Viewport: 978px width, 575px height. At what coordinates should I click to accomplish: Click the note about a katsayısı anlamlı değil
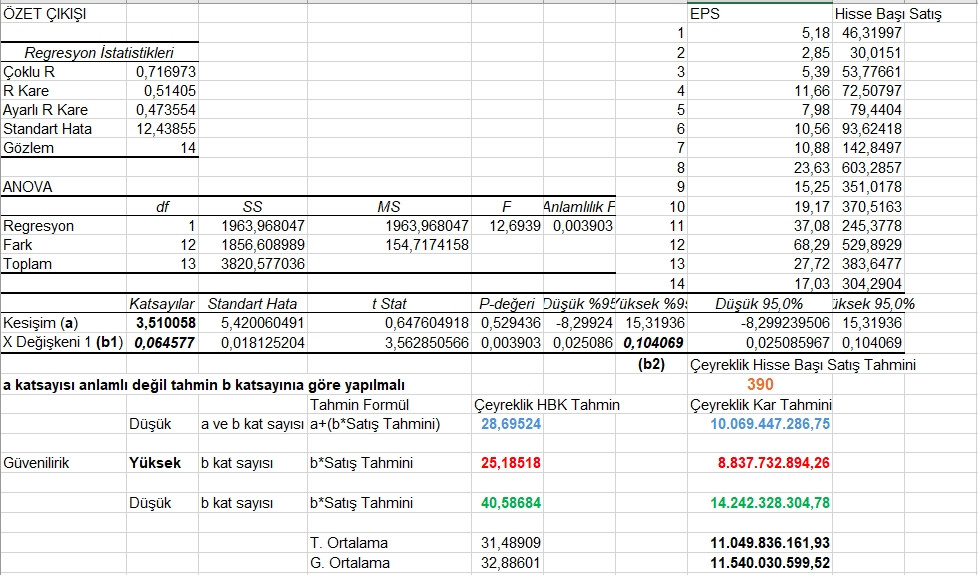pos(203,385)
